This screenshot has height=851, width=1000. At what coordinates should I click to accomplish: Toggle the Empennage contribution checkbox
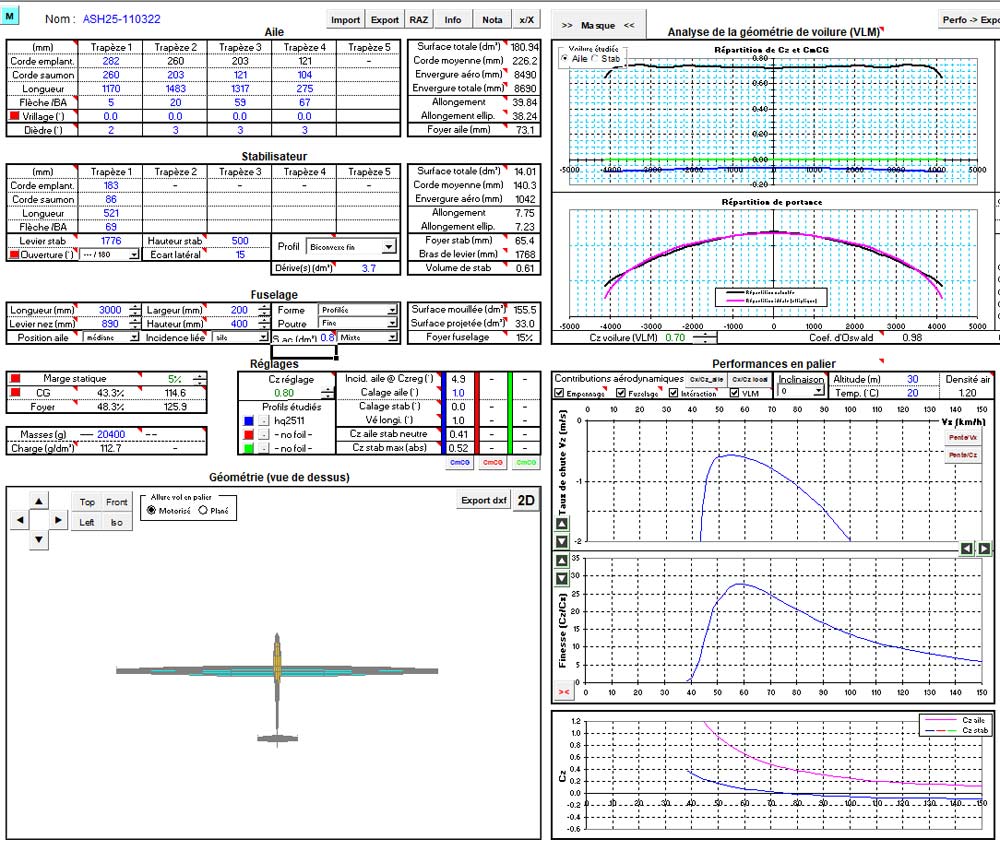[x=559, y=393]
